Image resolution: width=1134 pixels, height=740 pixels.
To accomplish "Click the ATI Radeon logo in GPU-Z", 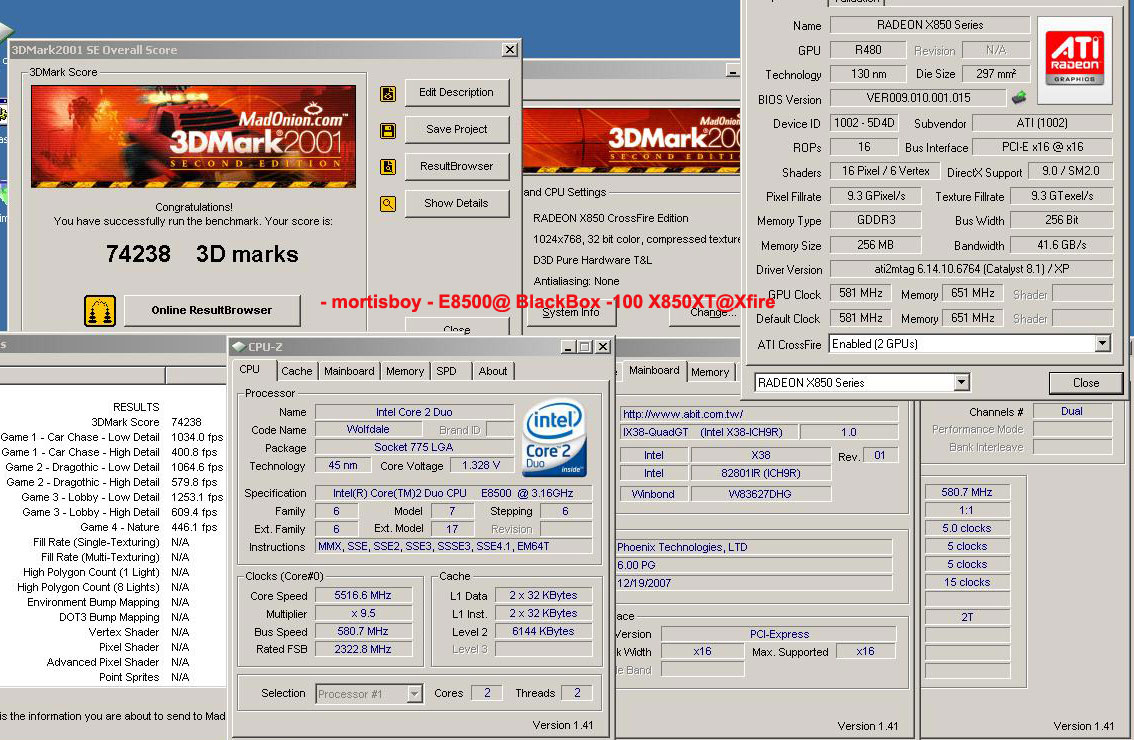I will click(1075, 60).
